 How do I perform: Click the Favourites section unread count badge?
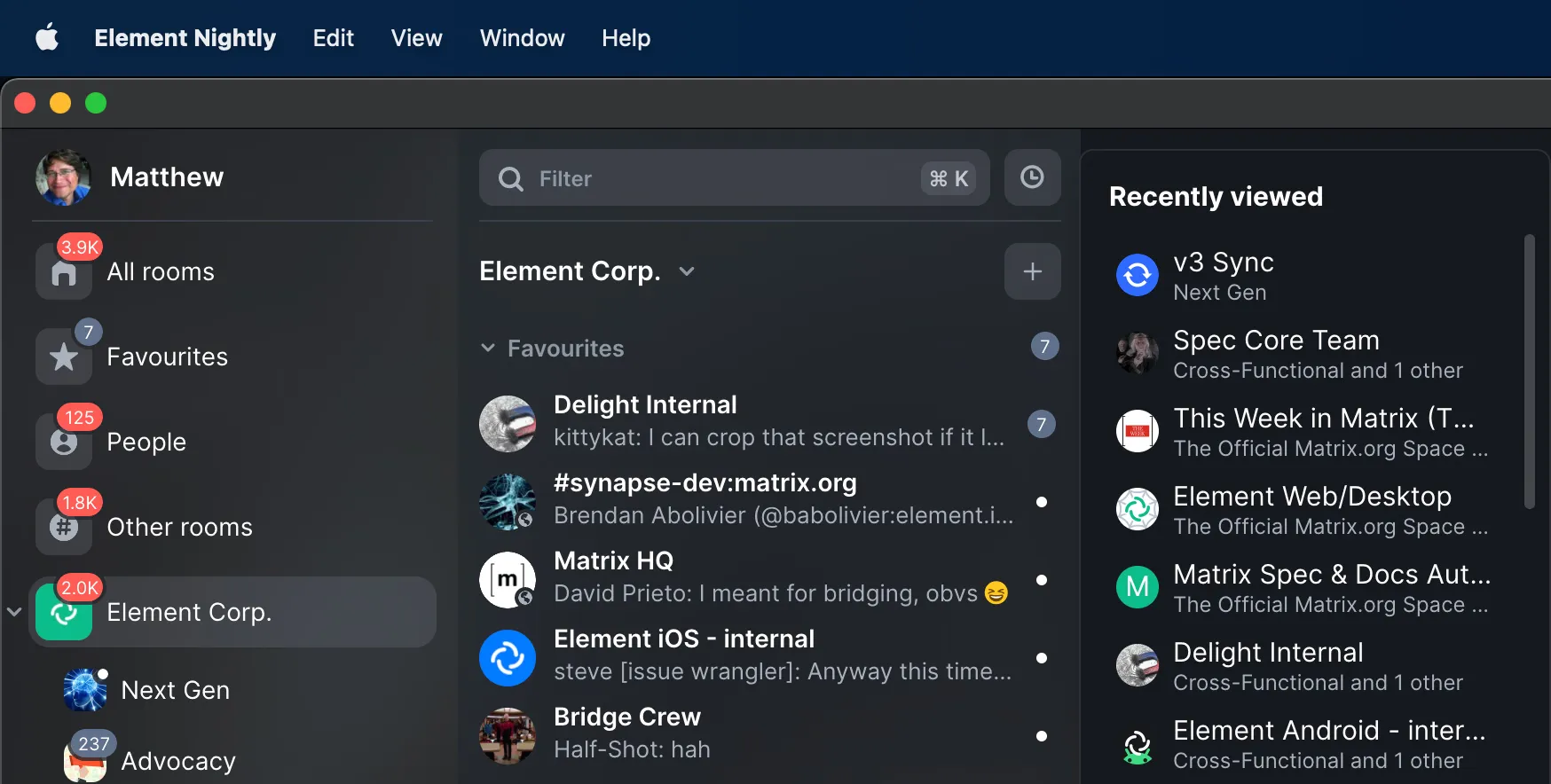pos(1044,347)
